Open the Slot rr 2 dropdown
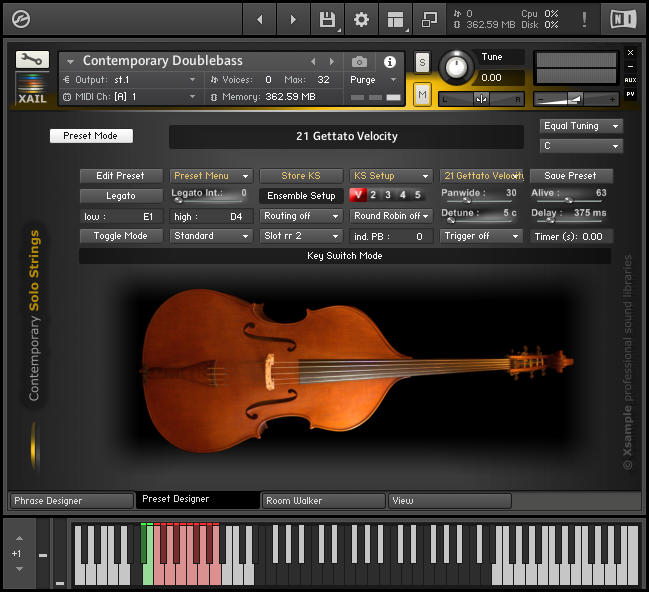649x592 pixels. tap(301, 236)
